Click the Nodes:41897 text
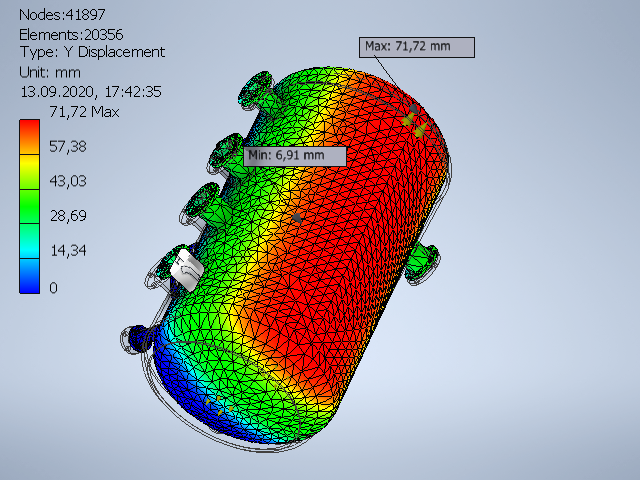 (x=62, y=15)
